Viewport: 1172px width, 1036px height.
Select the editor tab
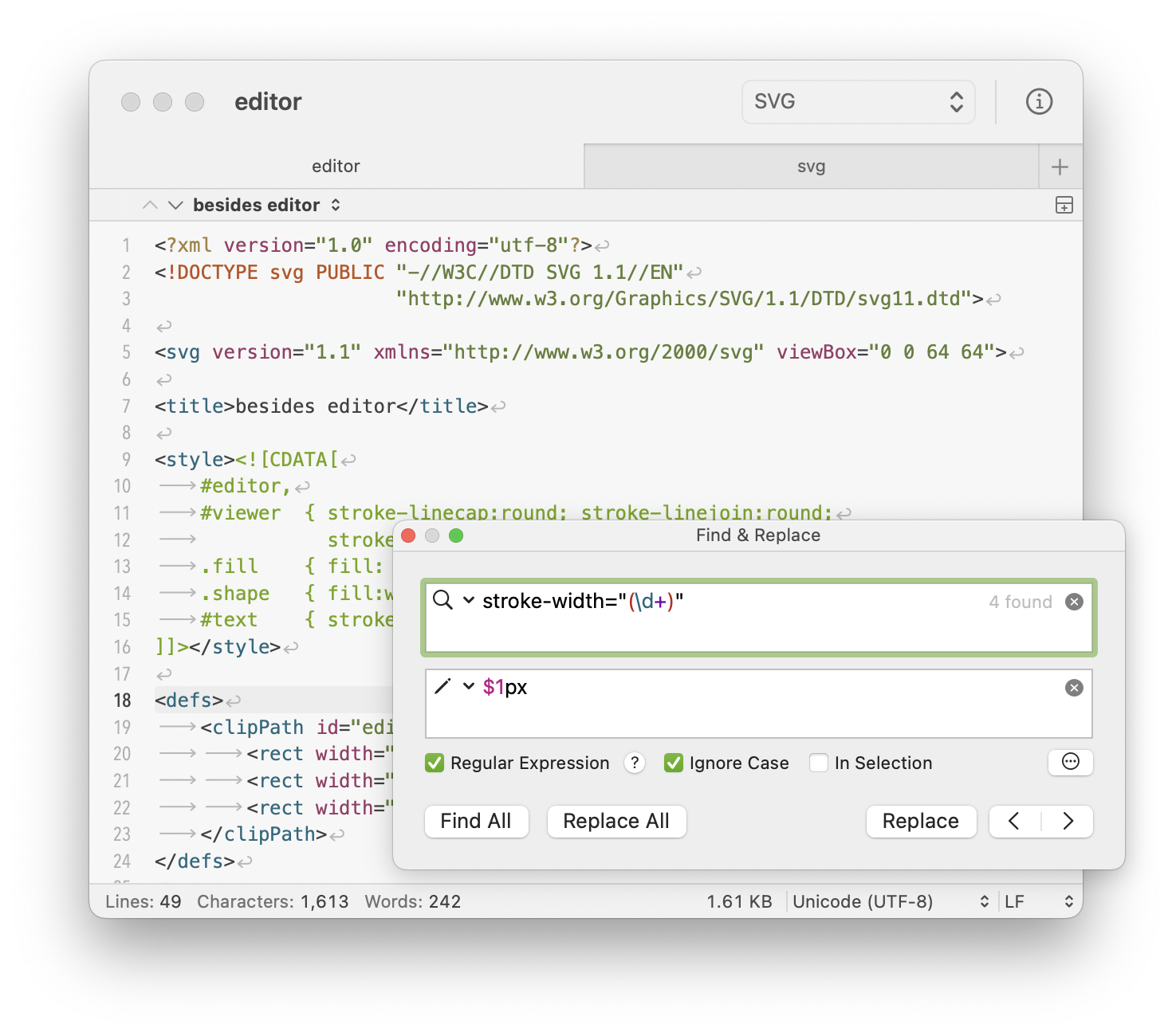coord(336,166)
